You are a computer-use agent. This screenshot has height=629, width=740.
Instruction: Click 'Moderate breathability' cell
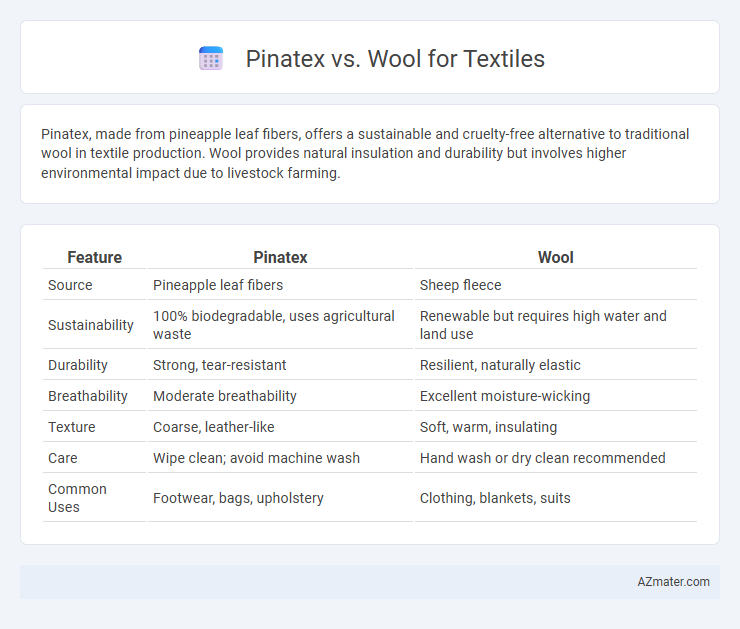[225, 396]
